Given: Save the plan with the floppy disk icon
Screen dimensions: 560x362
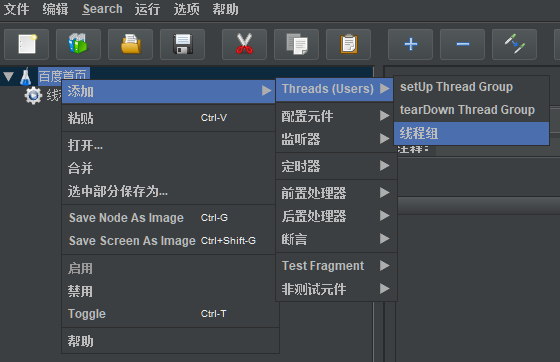Looking at the screenshot, I should tap(182, 44).
